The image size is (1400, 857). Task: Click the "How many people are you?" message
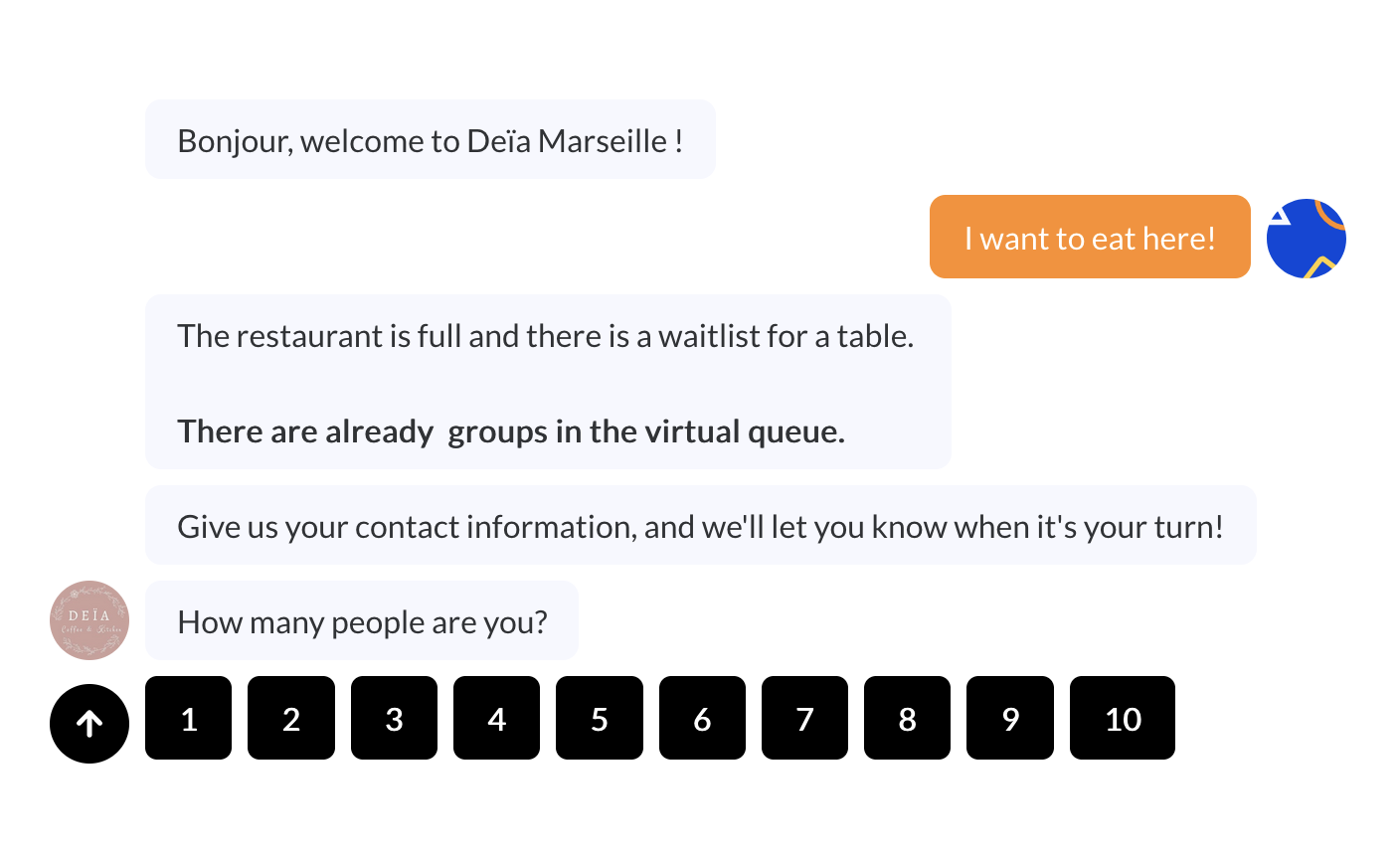362,620
